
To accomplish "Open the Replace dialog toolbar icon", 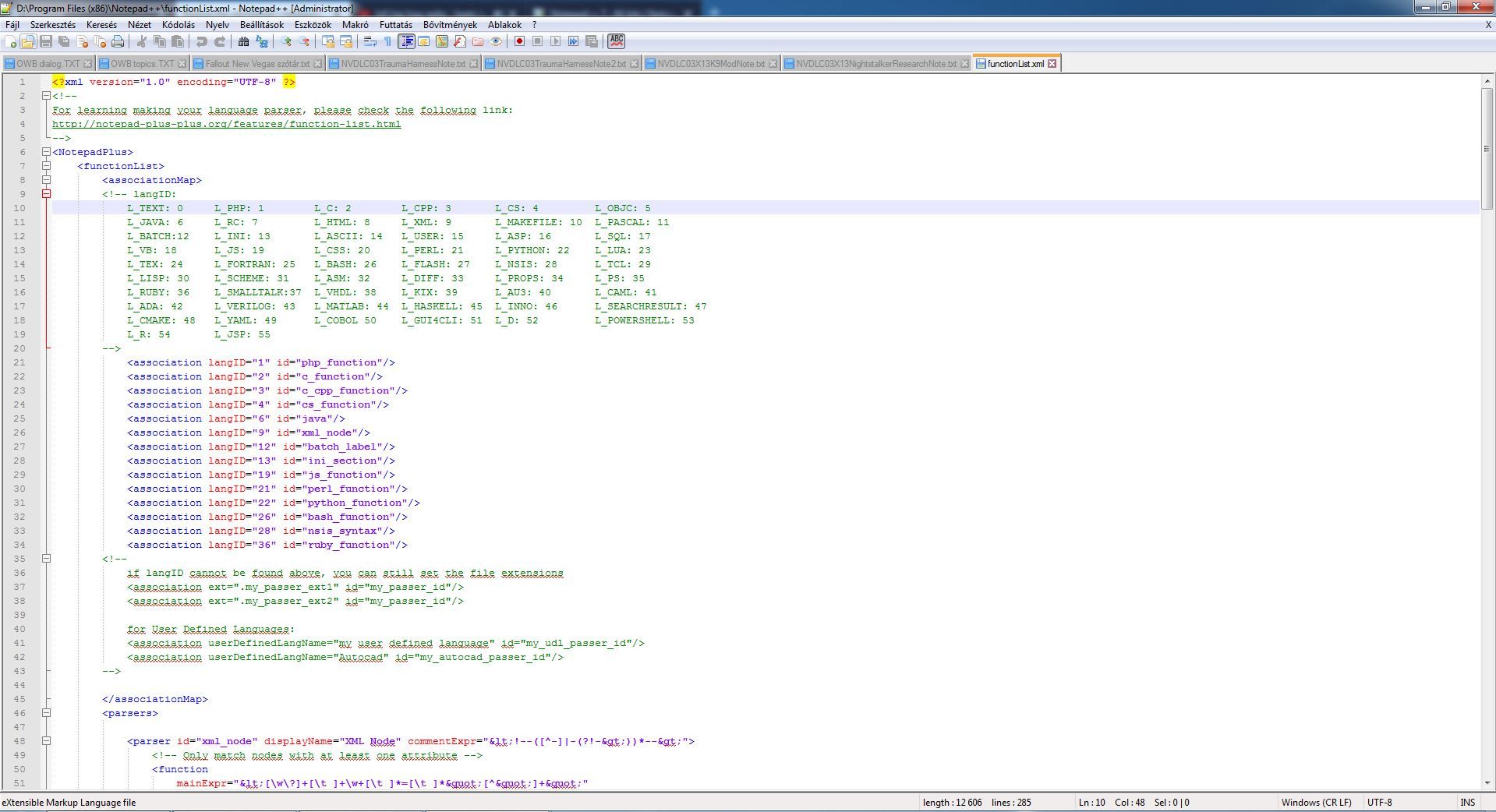I will pyautogui.click(x=262, y=41).
